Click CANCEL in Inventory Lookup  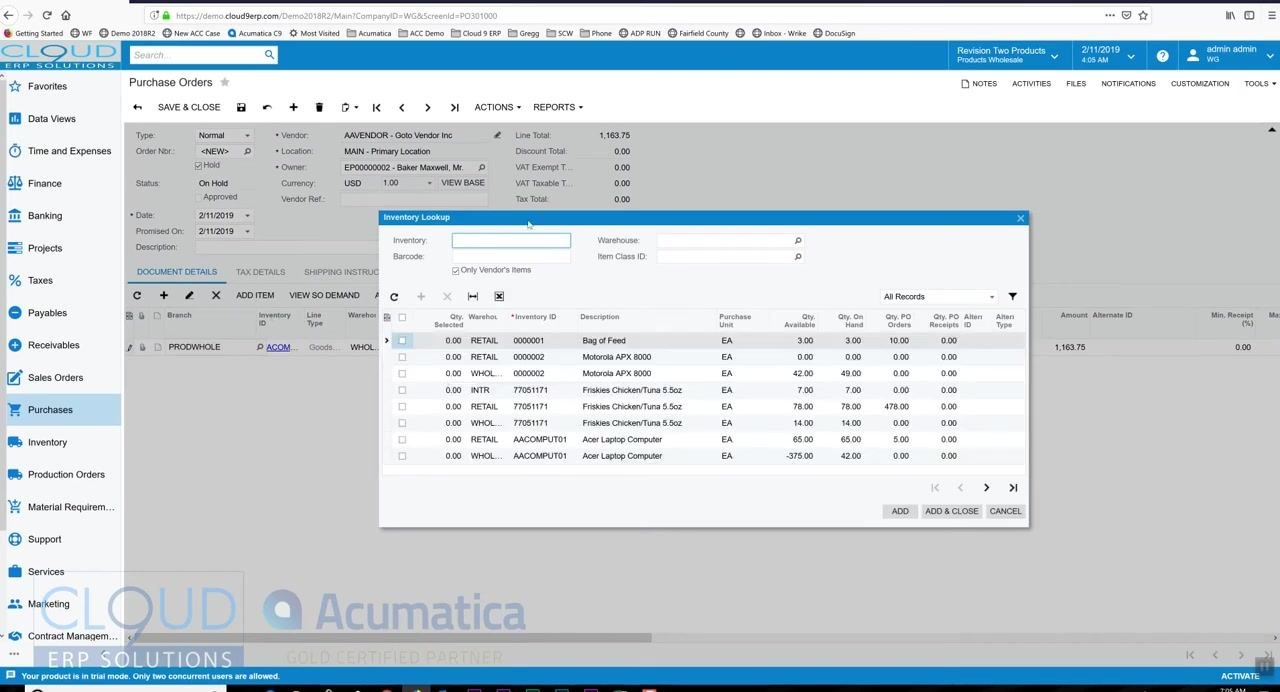tap(1005, 512)
